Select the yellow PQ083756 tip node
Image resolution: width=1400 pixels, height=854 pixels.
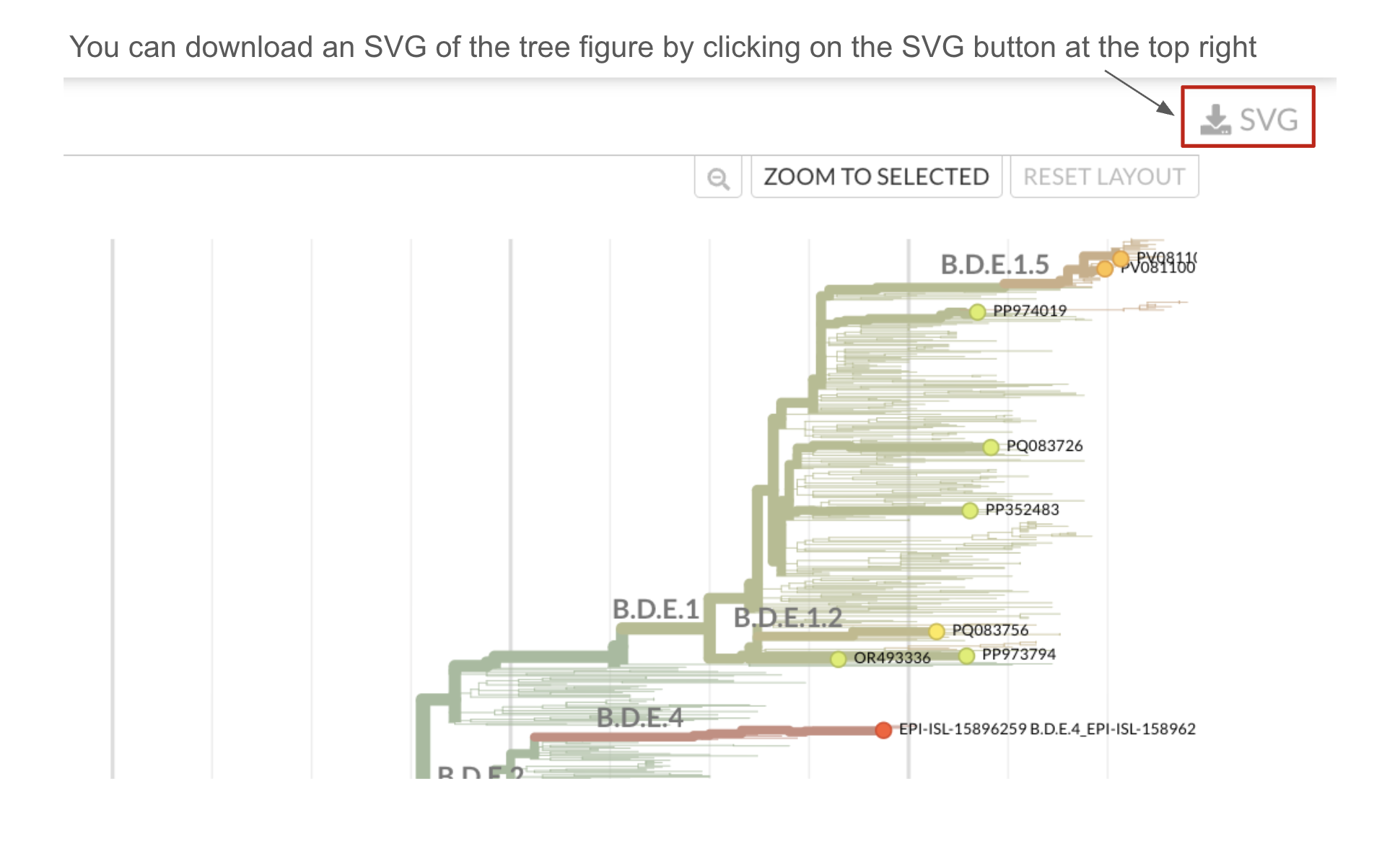(937, 631)
